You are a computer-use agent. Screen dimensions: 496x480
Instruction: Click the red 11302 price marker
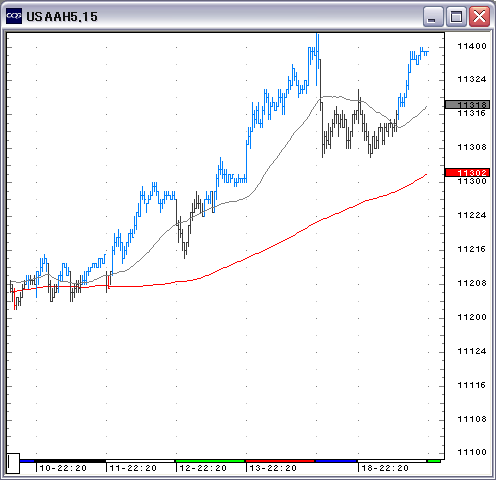467,172
